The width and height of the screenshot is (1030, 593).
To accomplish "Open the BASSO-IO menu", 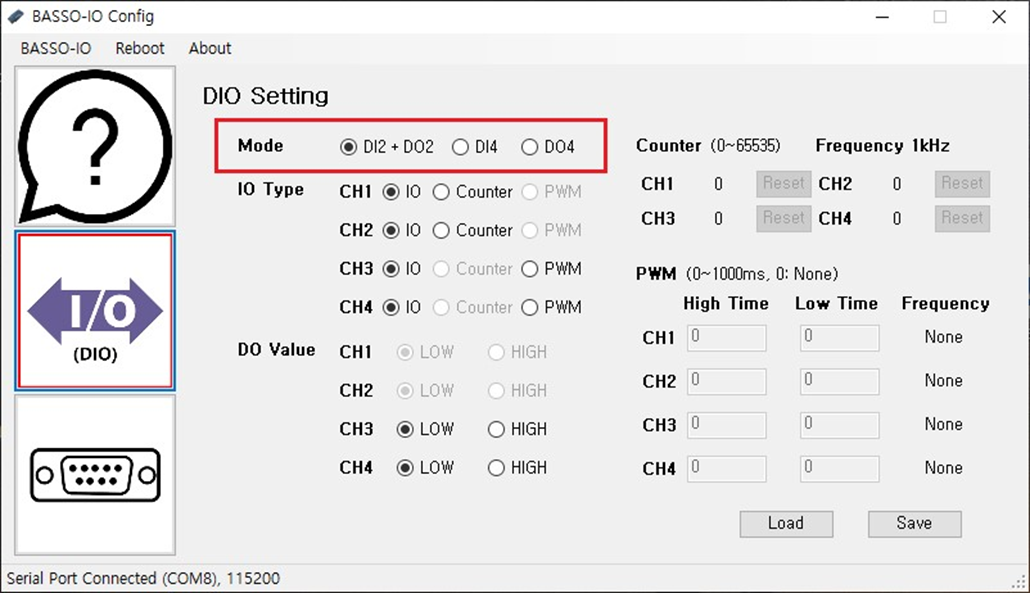I will coord(56,49).
